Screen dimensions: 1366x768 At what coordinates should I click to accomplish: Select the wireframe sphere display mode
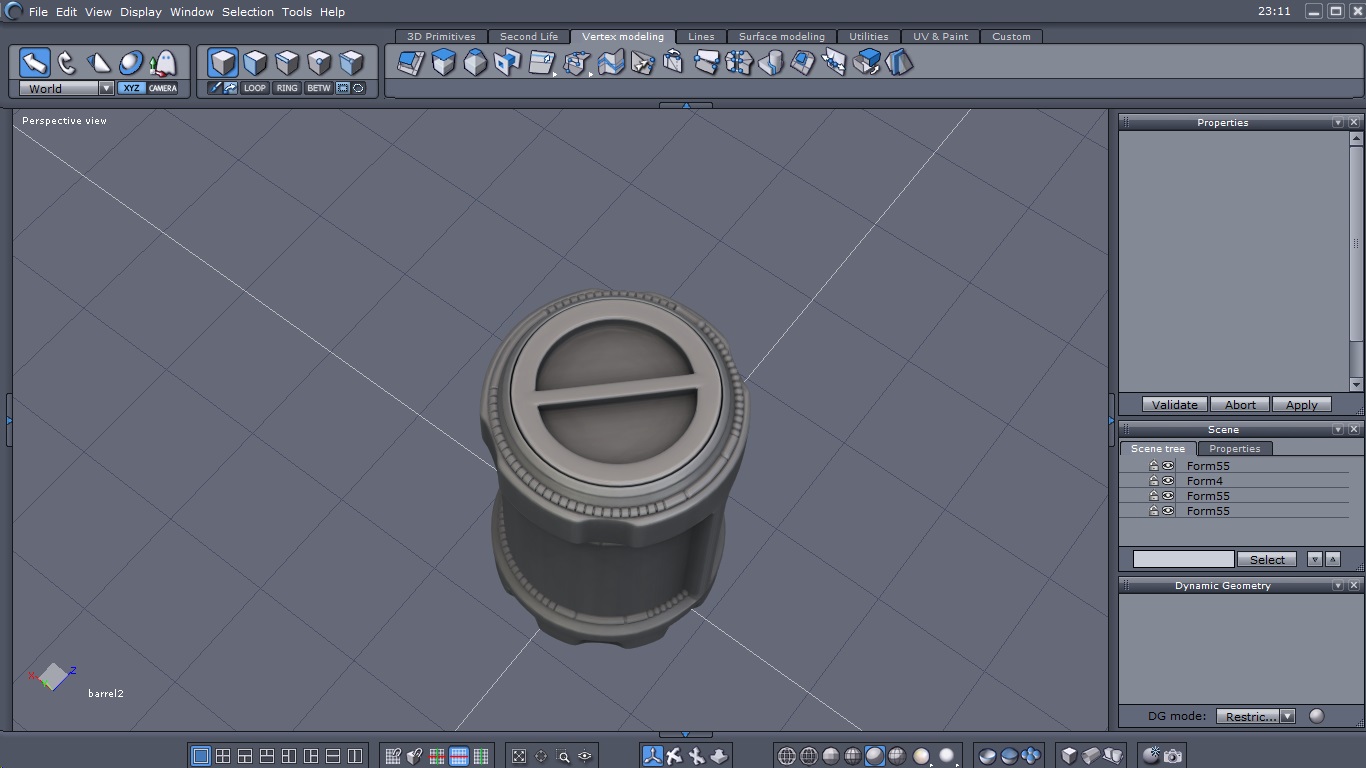[787, 756]
